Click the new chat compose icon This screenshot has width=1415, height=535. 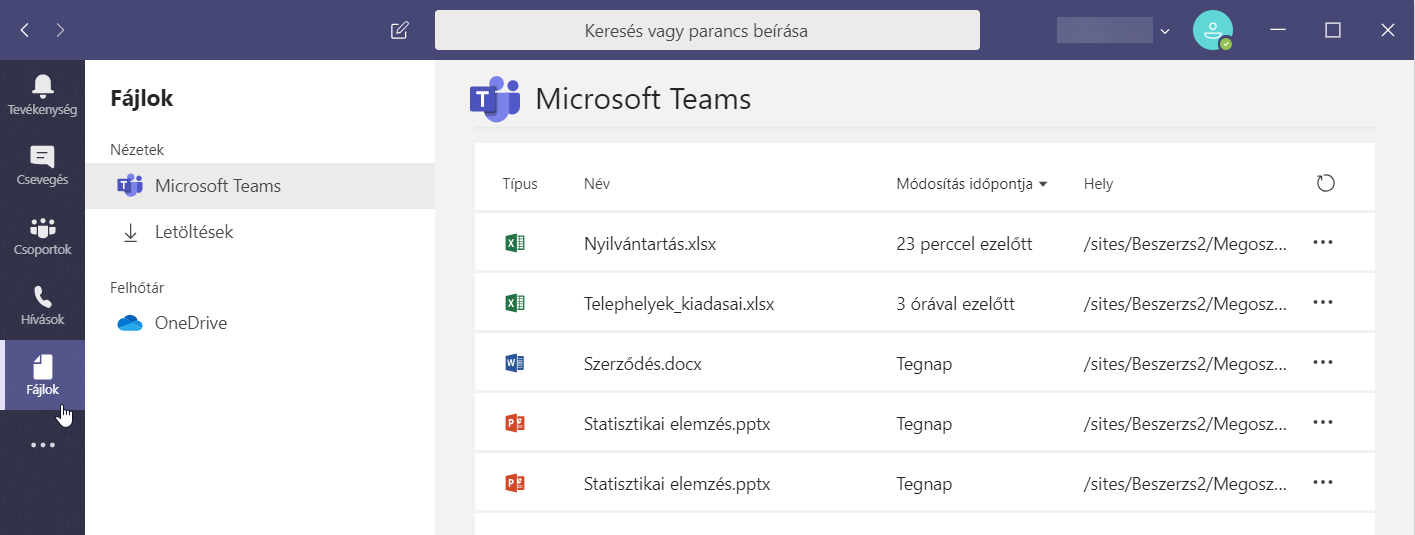[x=400, y=30]
